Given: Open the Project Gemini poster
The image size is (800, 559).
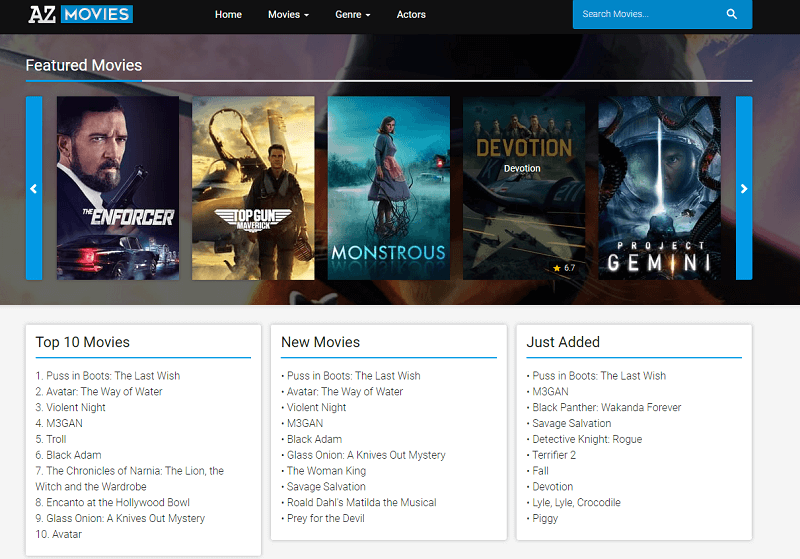Looking at the screenshot, I should click(x=659, y=188).
